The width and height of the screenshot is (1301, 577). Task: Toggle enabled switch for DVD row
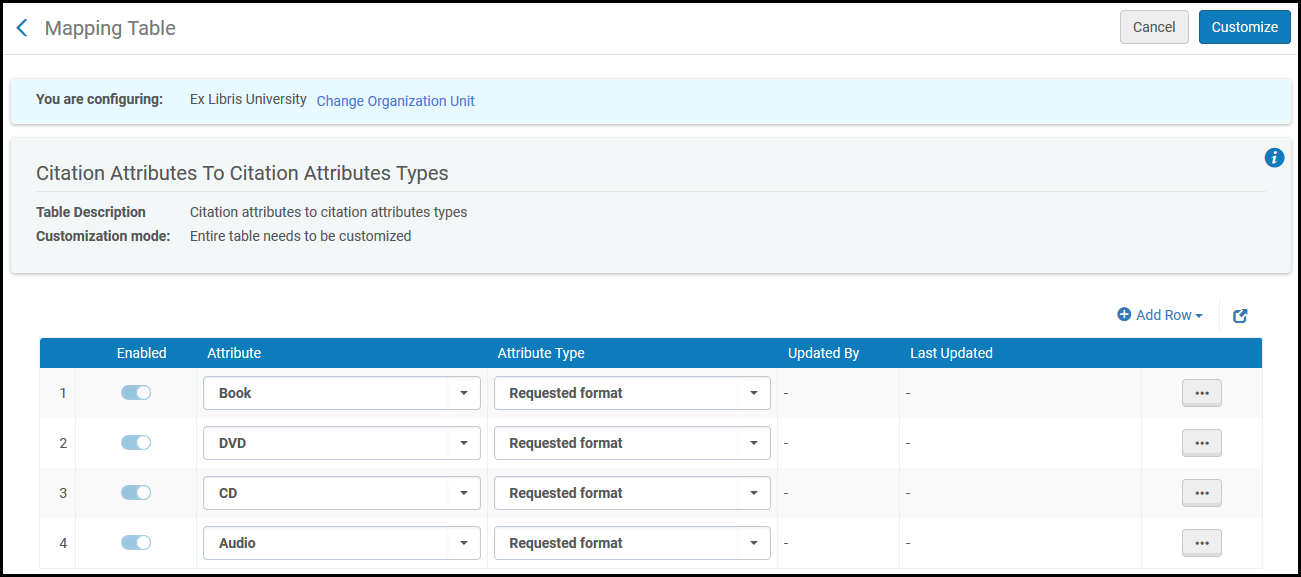[x=136, y=443]
